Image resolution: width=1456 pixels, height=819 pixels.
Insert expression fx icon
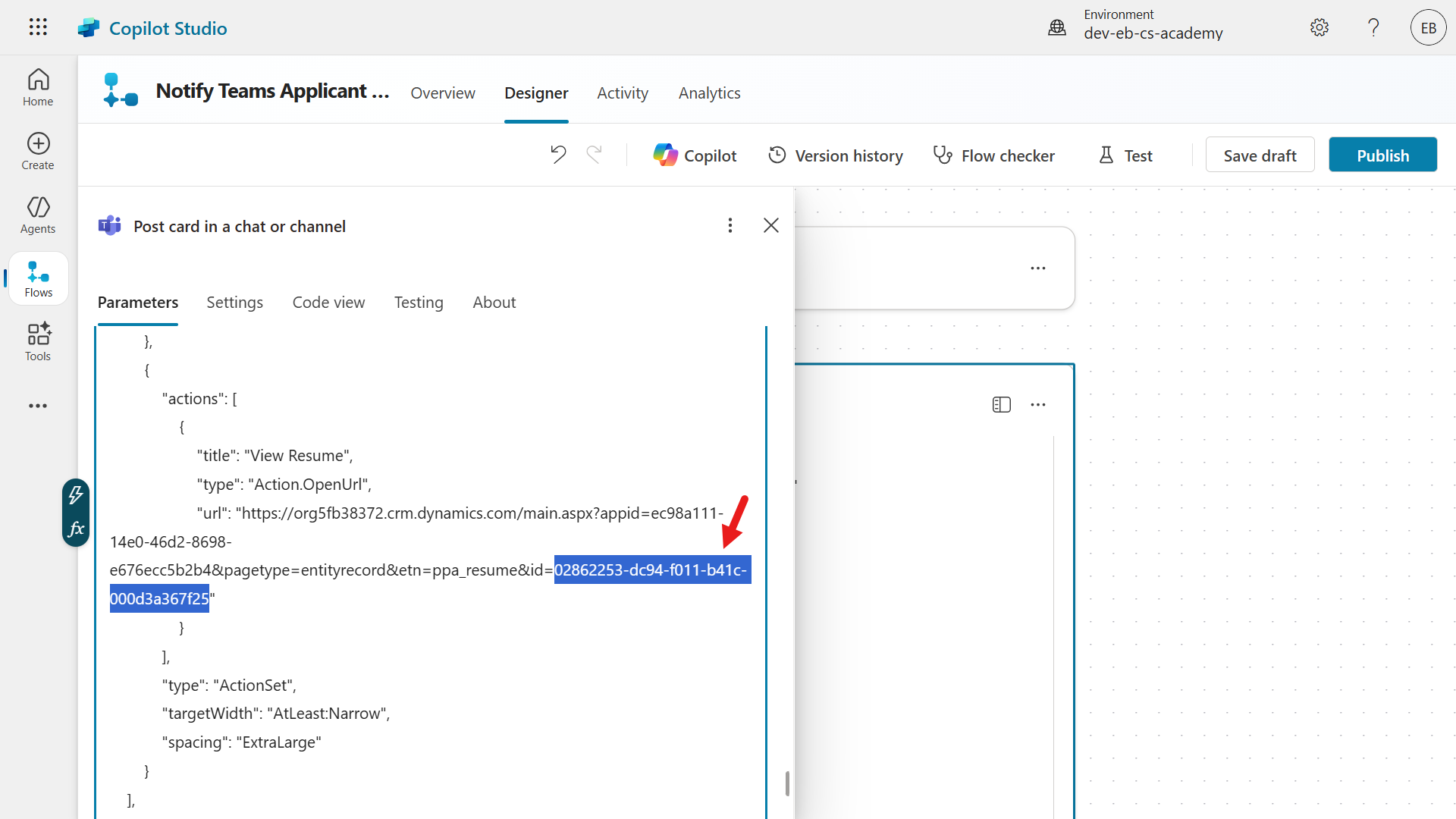tap(76, 529)
